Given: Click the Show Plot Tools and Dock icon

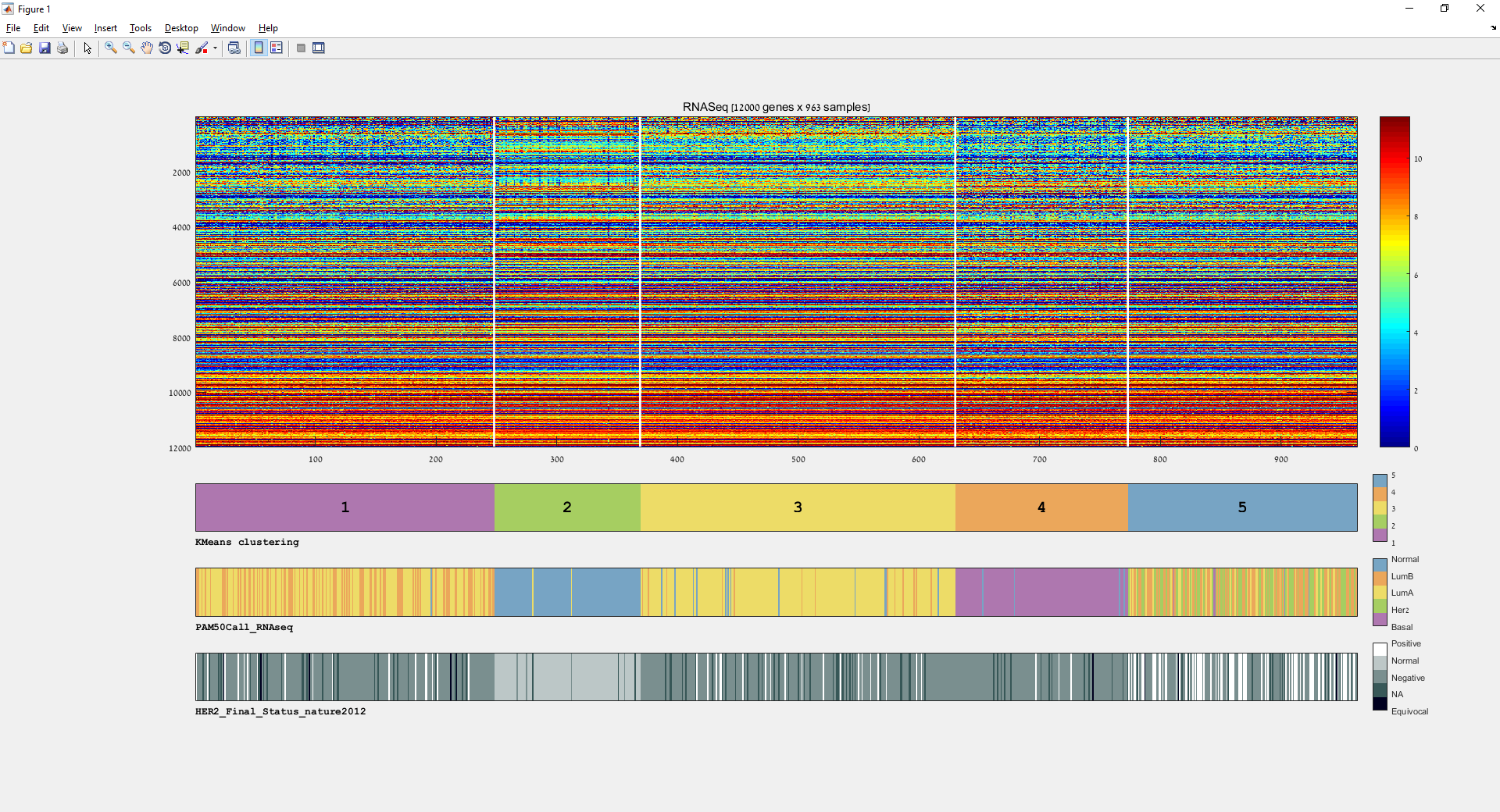Looking at the screenshot, I should [x=319, y=48].
